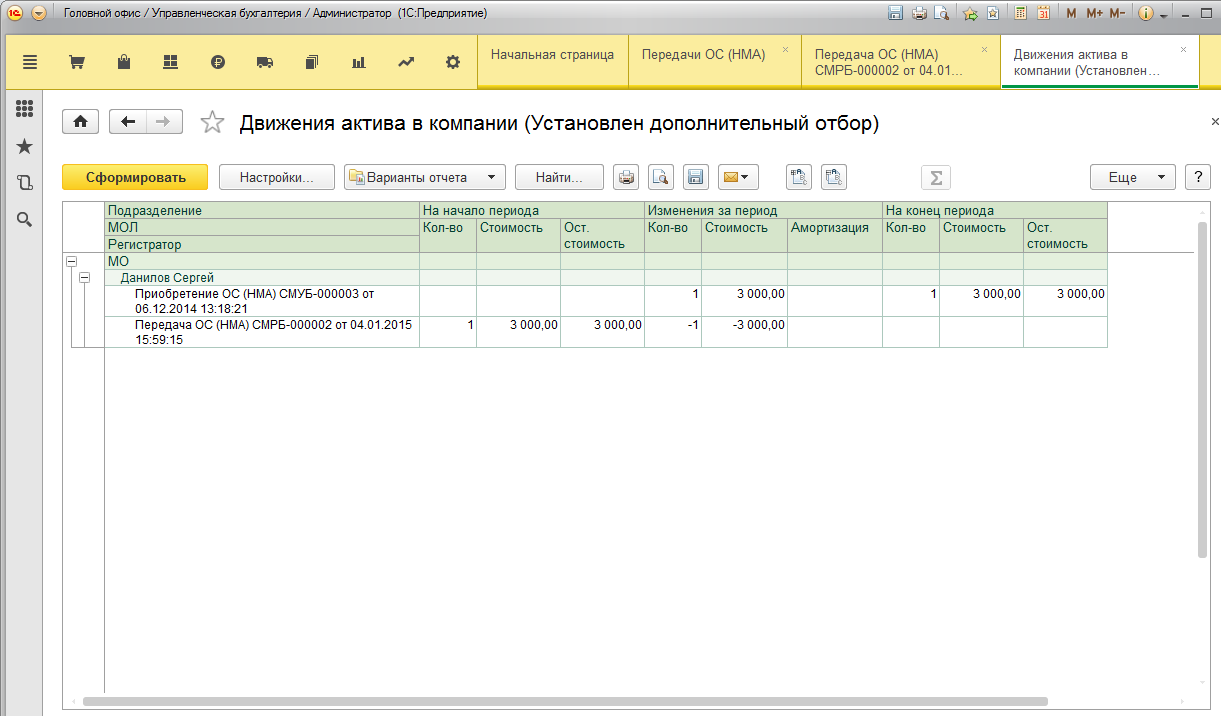The height and width of the screenshot is (716, 1221).
Task: Open the warehouse grid section icon
Action: pos(170,62)
